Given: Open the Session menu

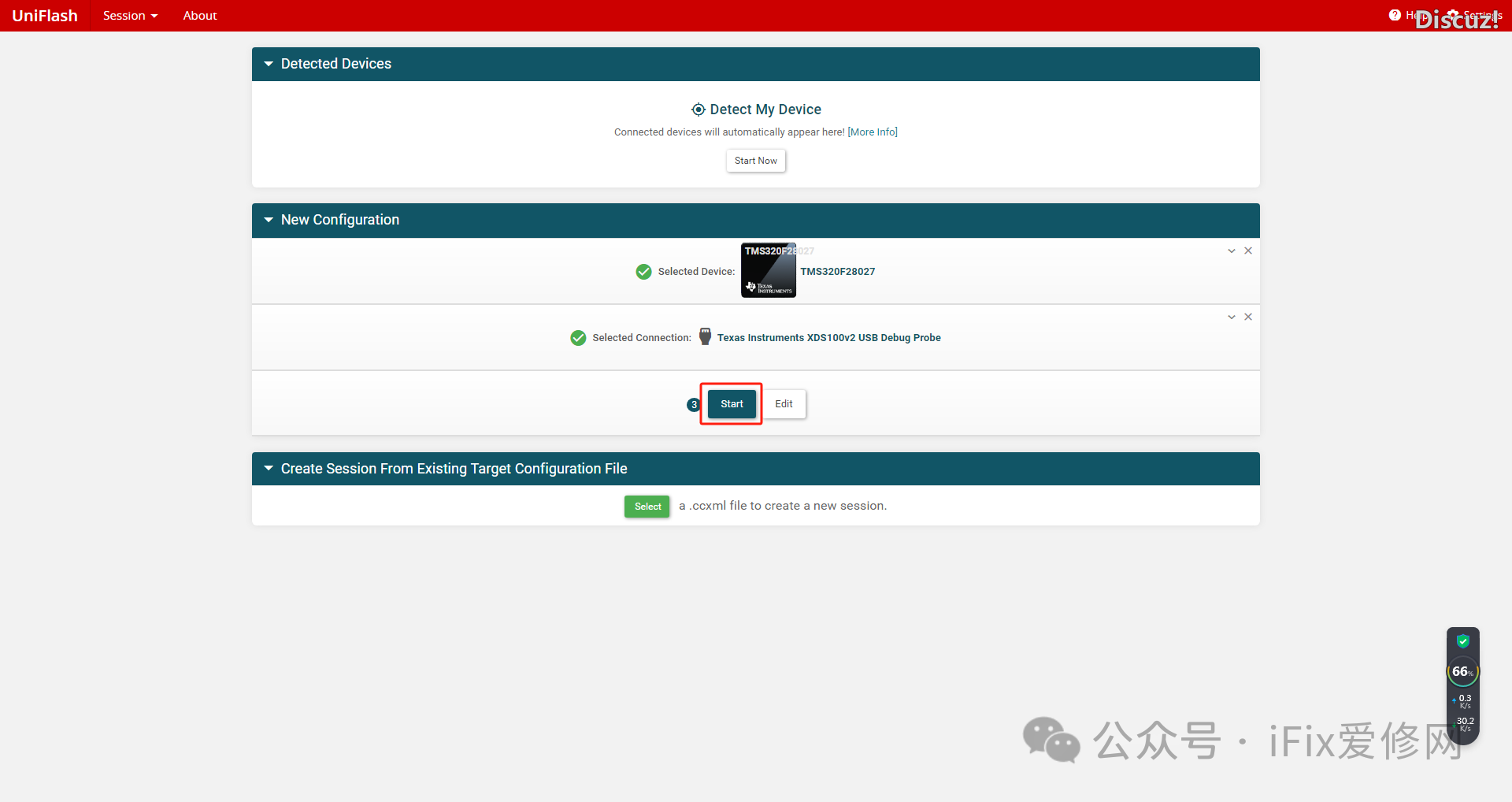Looking at the screenshot, I should coord(130,16).
